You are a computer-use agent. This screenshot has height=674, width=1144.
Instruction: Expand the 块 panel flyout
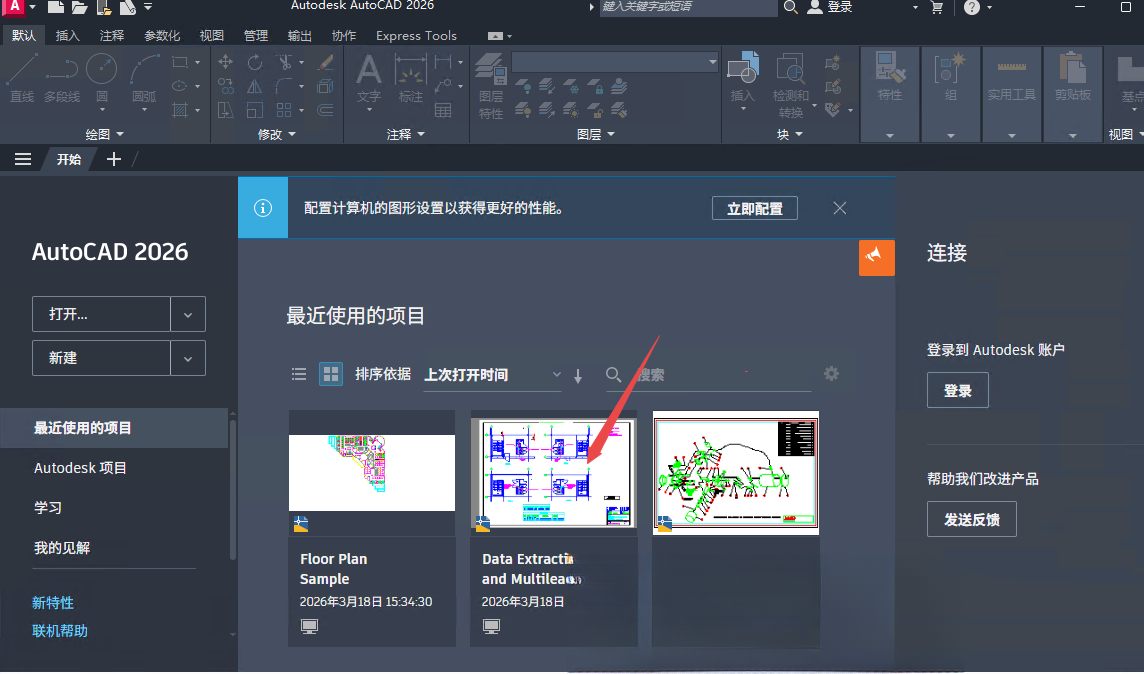(789, 134)
